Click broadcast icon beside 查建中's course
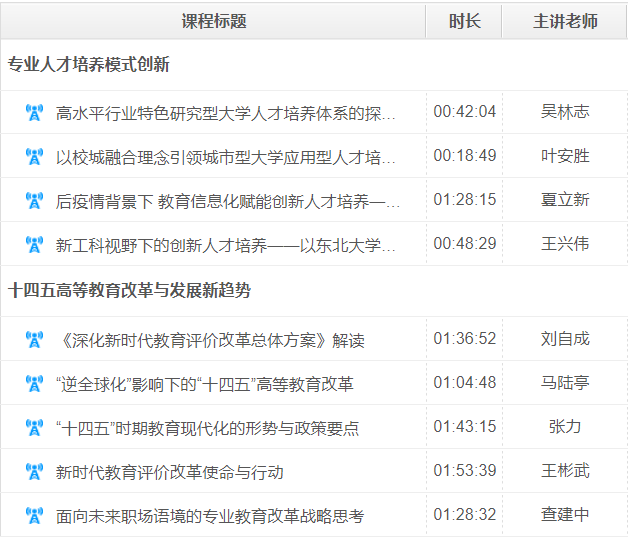The image size is (628, 539). [x=34, y=516]
